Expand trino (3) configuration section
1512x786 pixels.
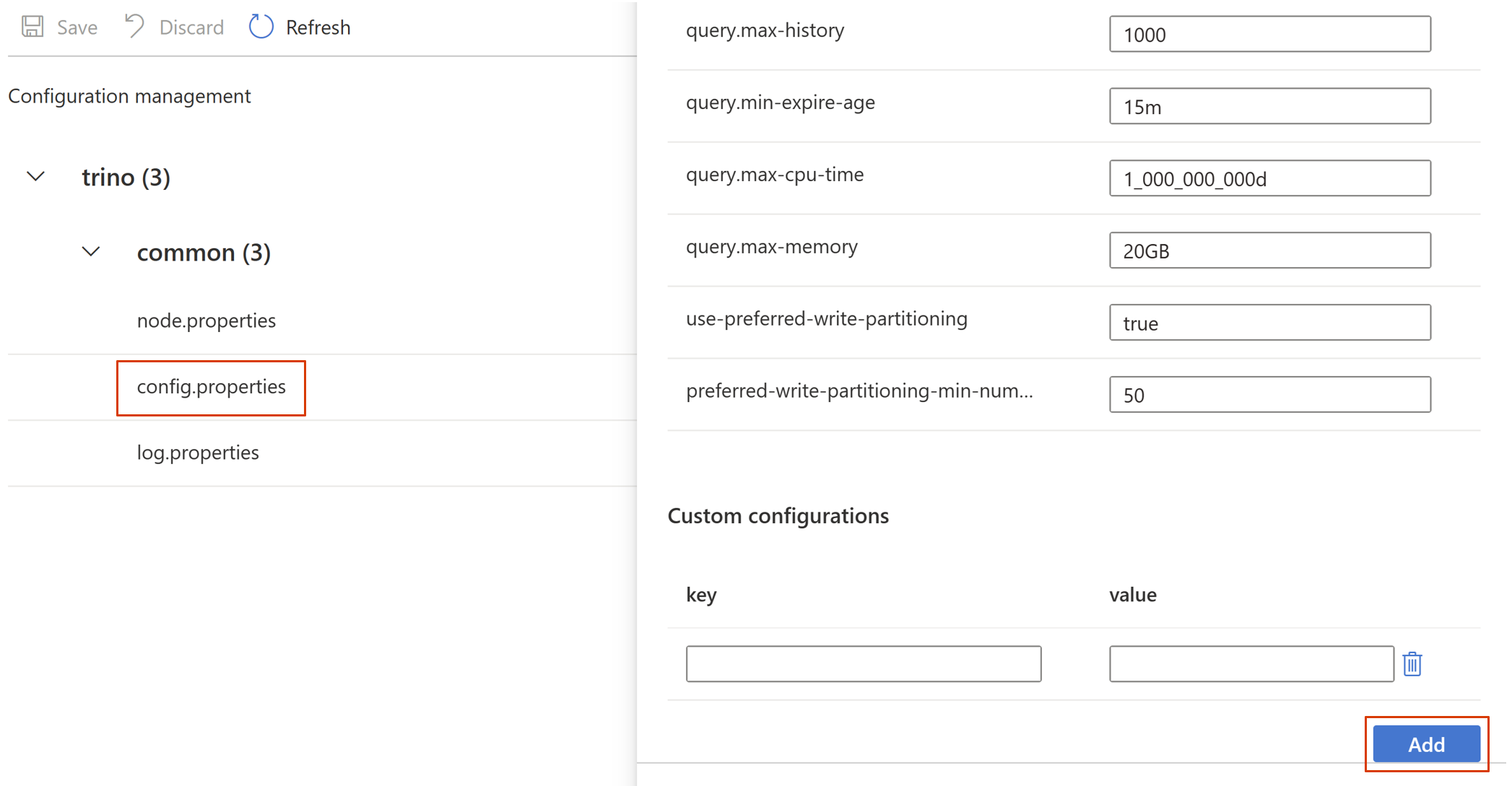point(37,177)
